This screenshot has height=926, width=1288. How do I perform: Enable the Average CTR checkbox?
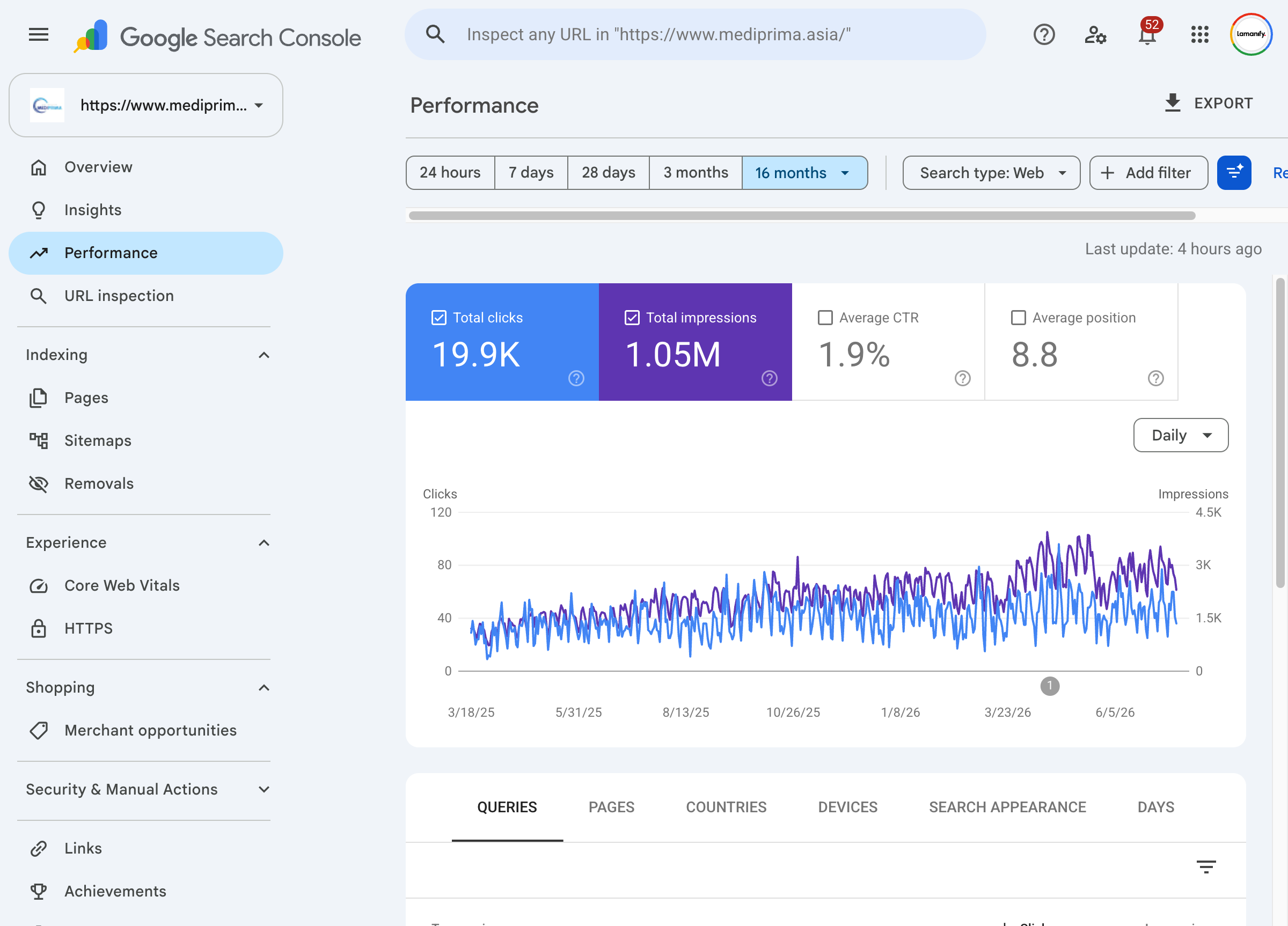825,318
